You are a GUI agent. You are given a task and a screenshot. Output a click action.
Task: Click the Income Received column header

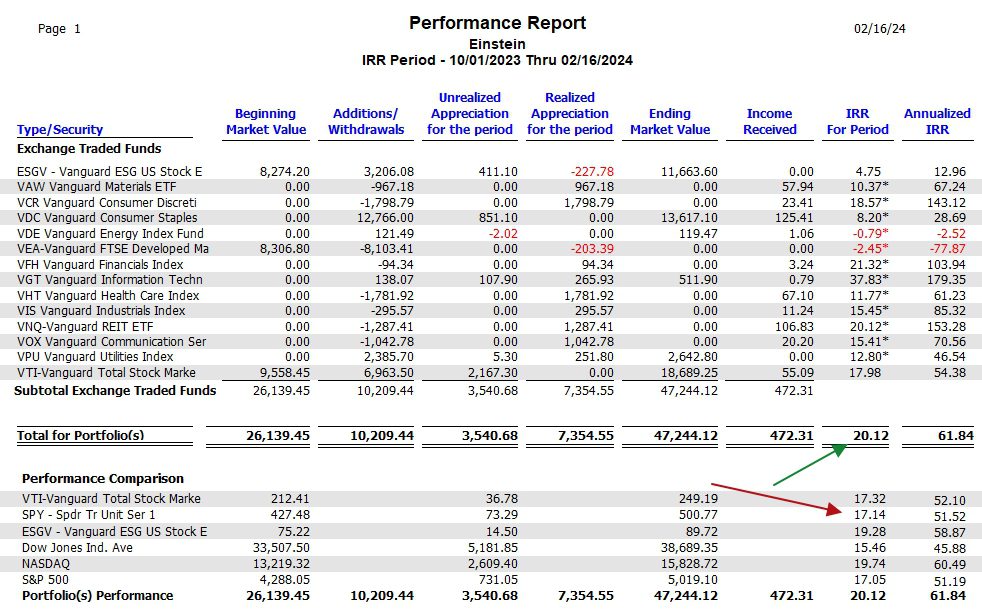[770, 121]
